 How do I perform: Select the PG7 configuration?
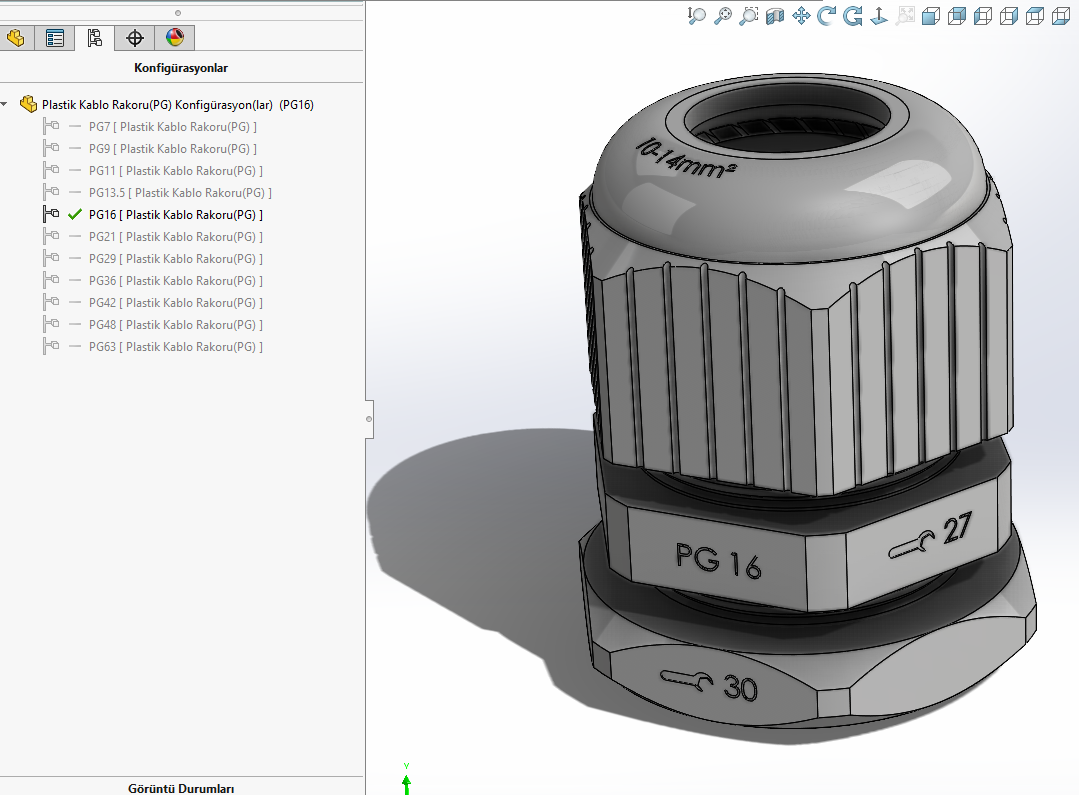point(172,127)
